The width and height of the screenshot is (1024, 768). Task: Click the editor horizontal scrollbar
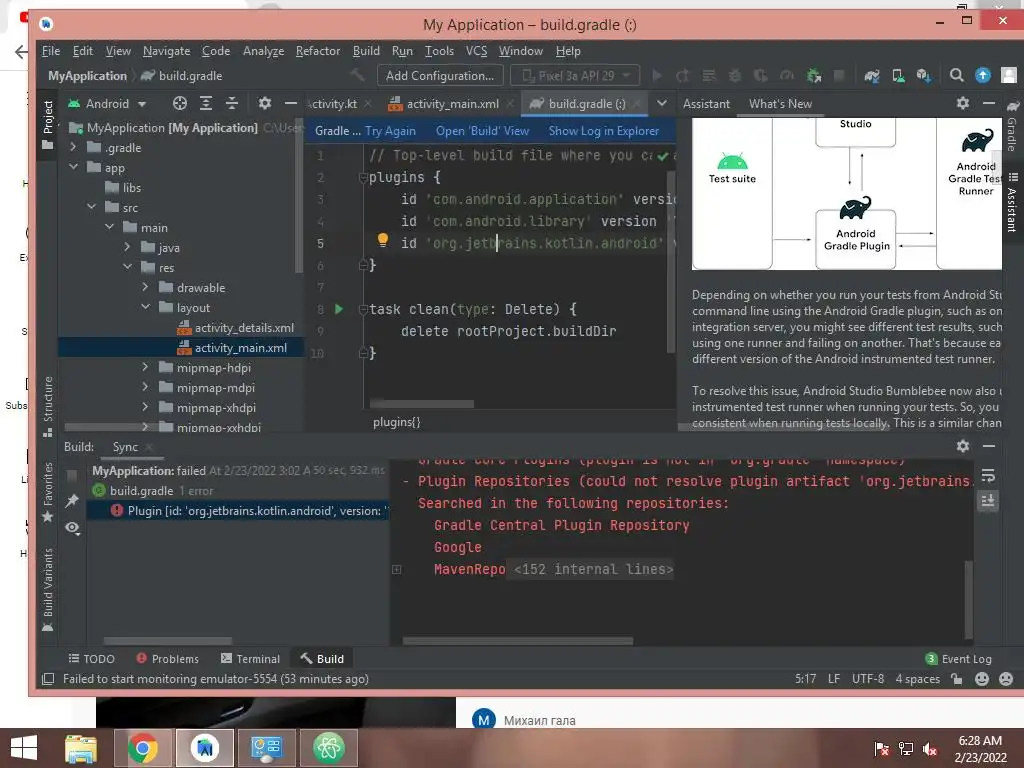coord(422,404)
